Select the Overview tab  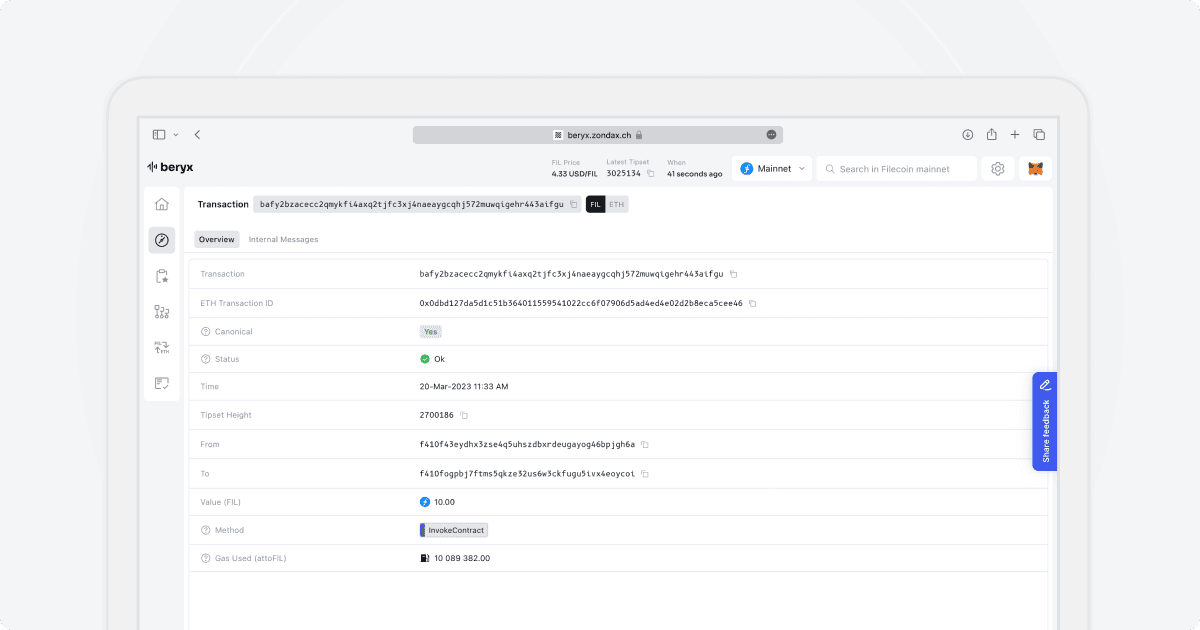coord(216,240)
